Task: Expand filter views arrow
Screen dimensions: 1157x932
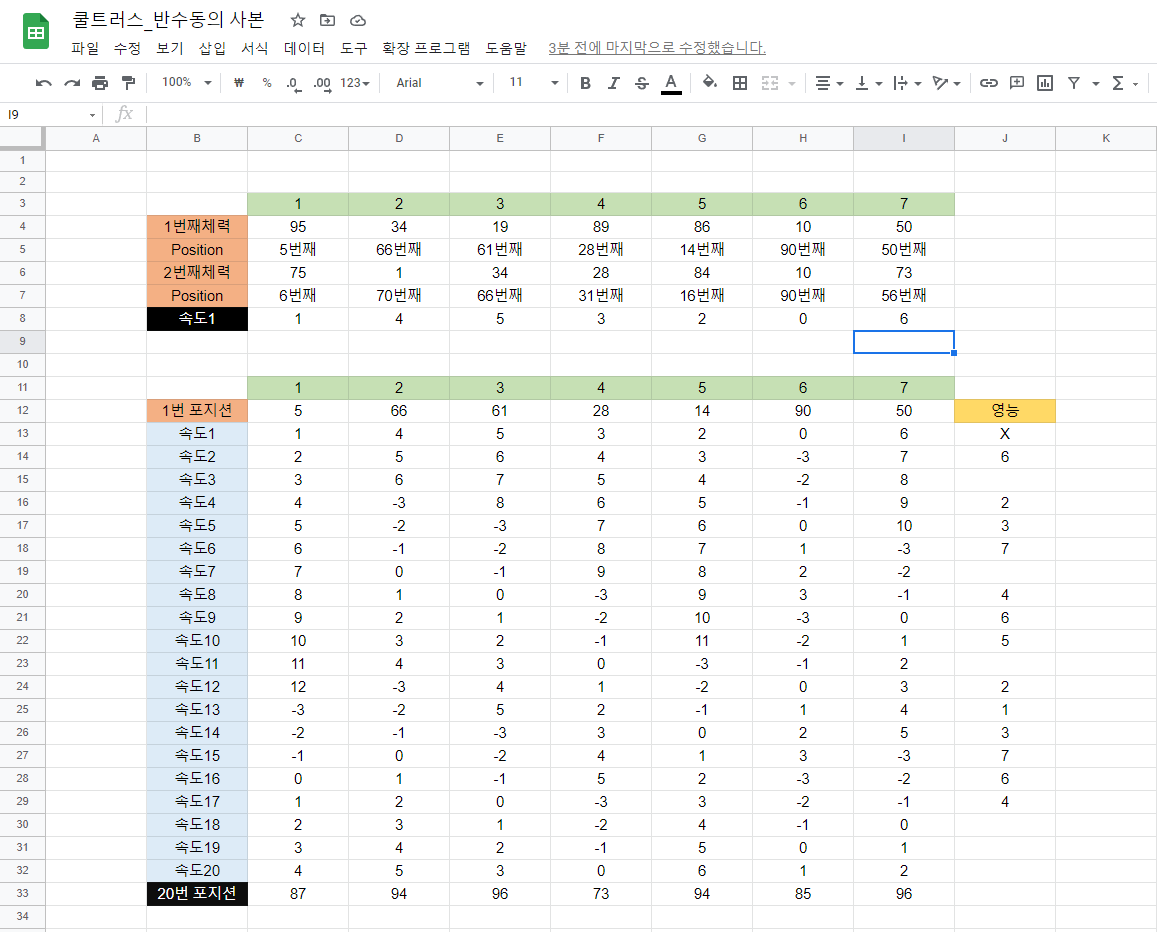Action: [x=1096, y=83]
